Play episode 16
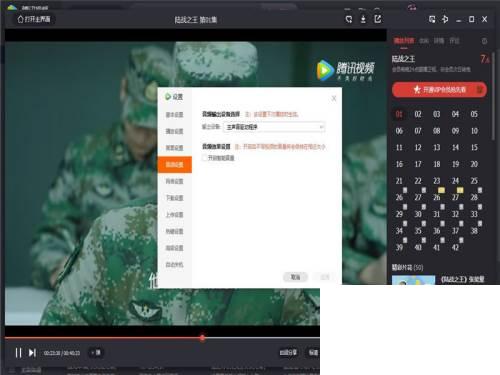This screenshot has width=500, height=375. (399, 164)
